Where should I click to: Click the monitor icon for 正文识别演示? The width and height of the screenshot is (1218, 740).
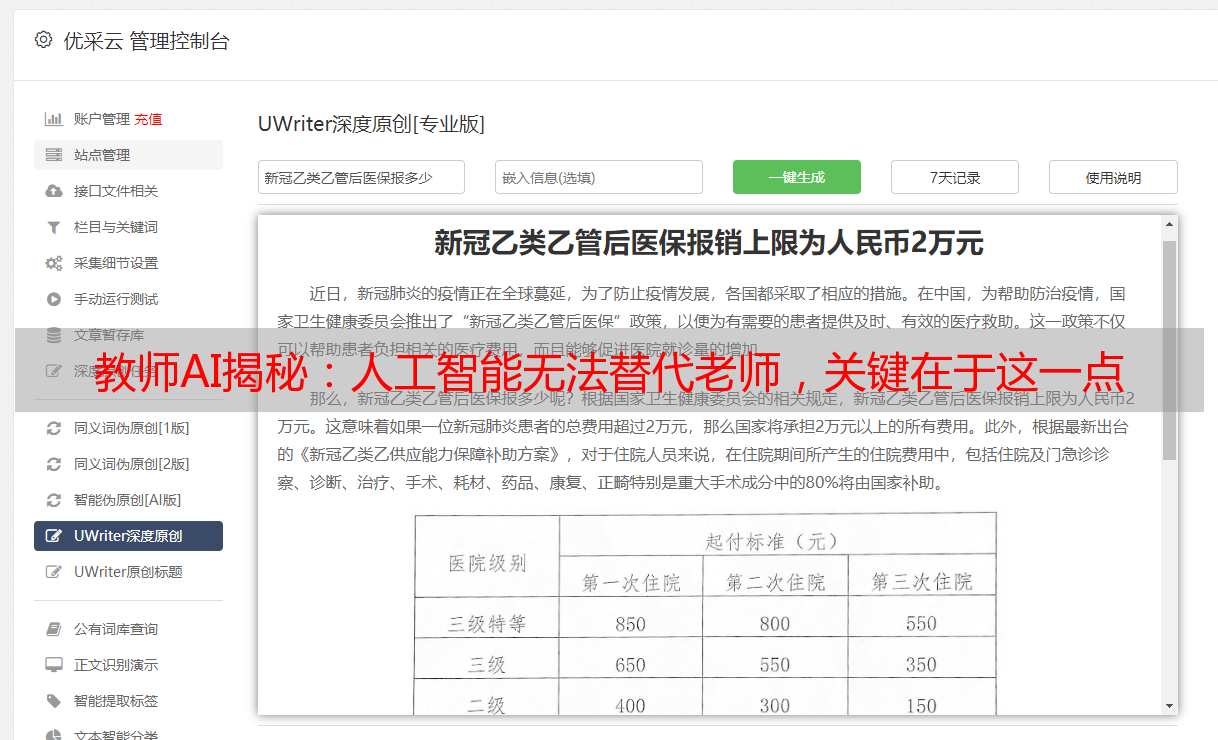coord(54,665)
